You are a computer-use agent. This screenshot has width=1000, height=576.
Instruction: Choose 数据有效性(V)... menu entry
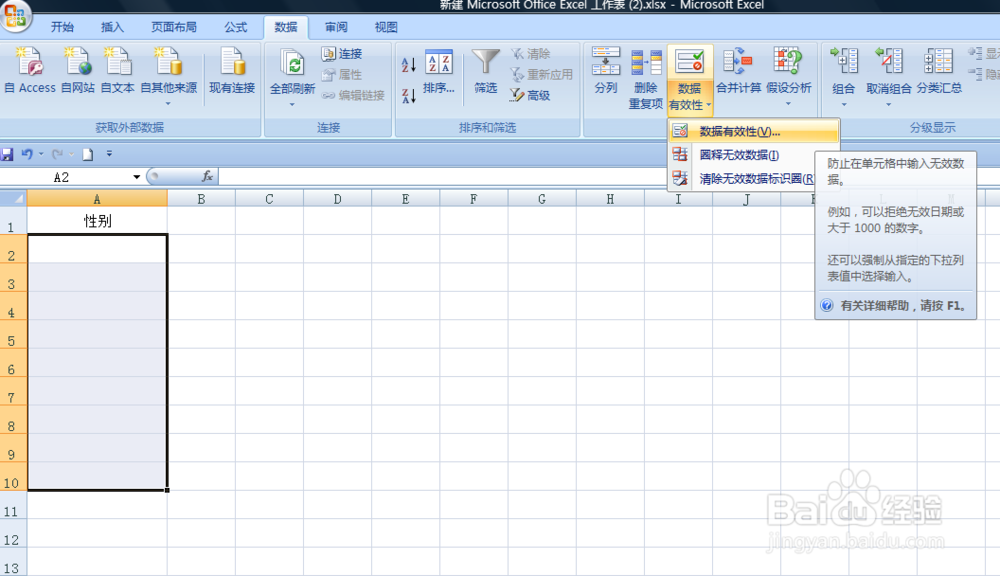tap(753, 131)
